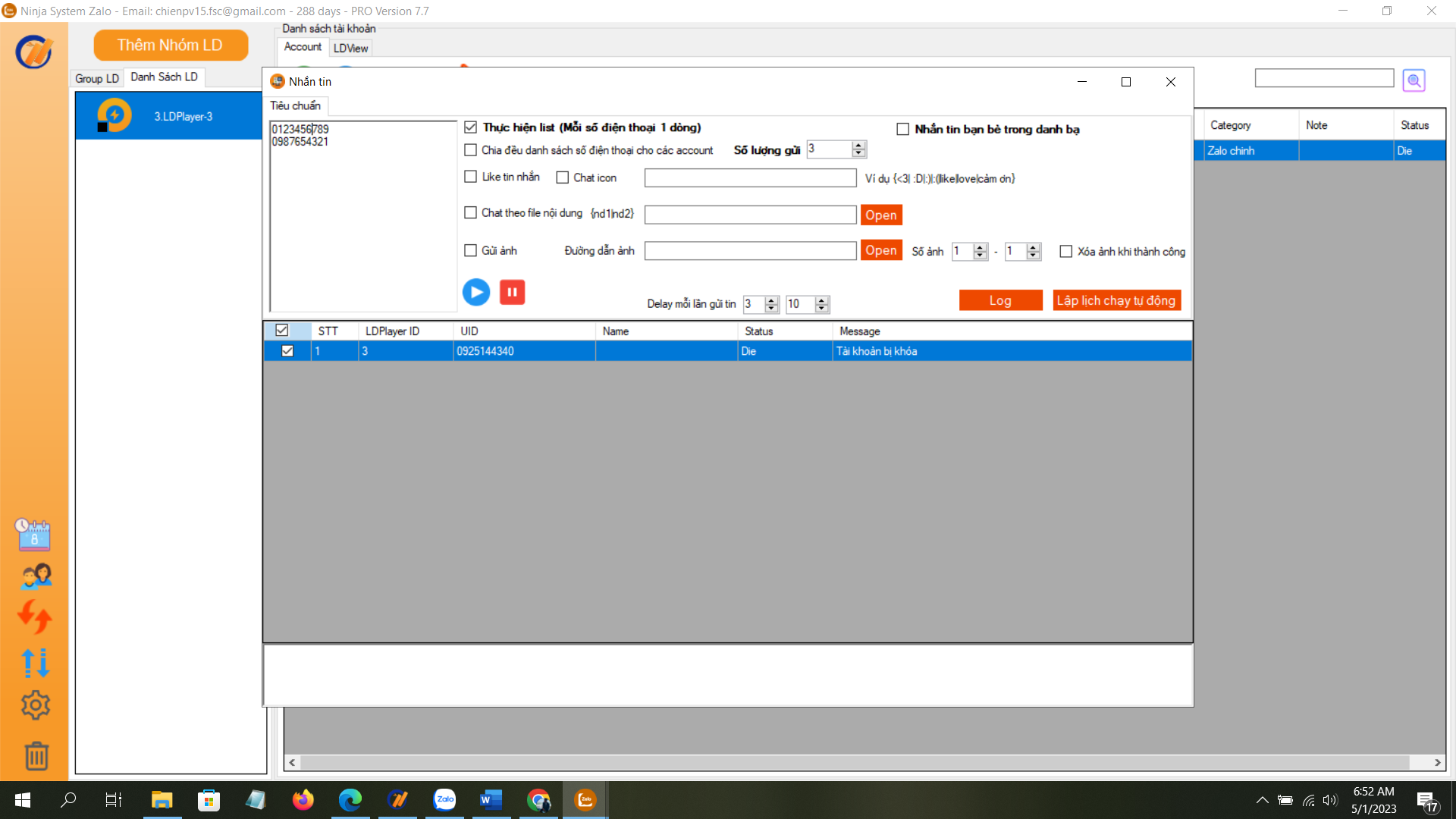This screenshot has height=819, width=1456.
Task: Adjust the Số lượng gửi stepper value
Action: click(x=857, y=145)
